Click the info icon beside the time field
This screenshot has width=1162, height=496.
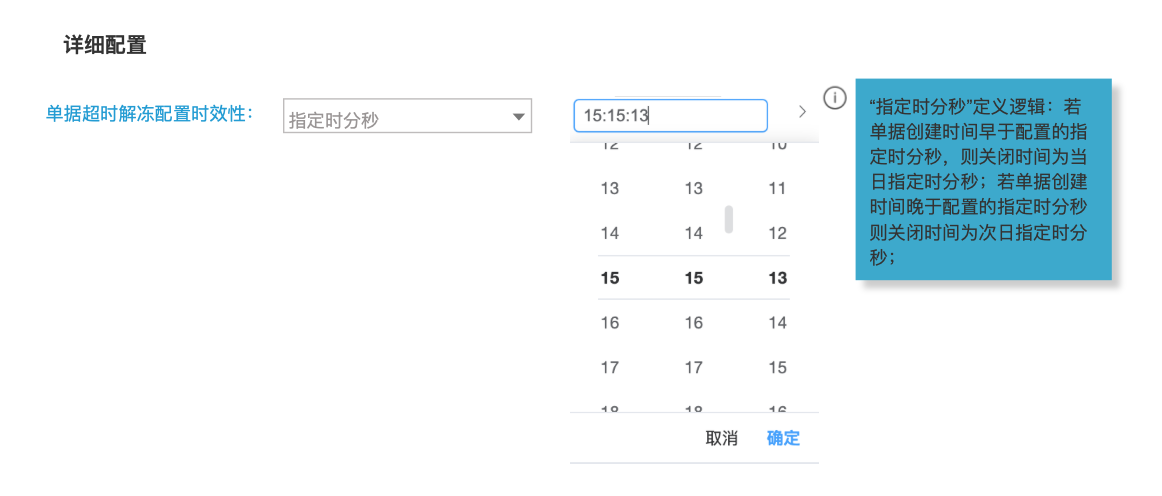coord(834,98)
